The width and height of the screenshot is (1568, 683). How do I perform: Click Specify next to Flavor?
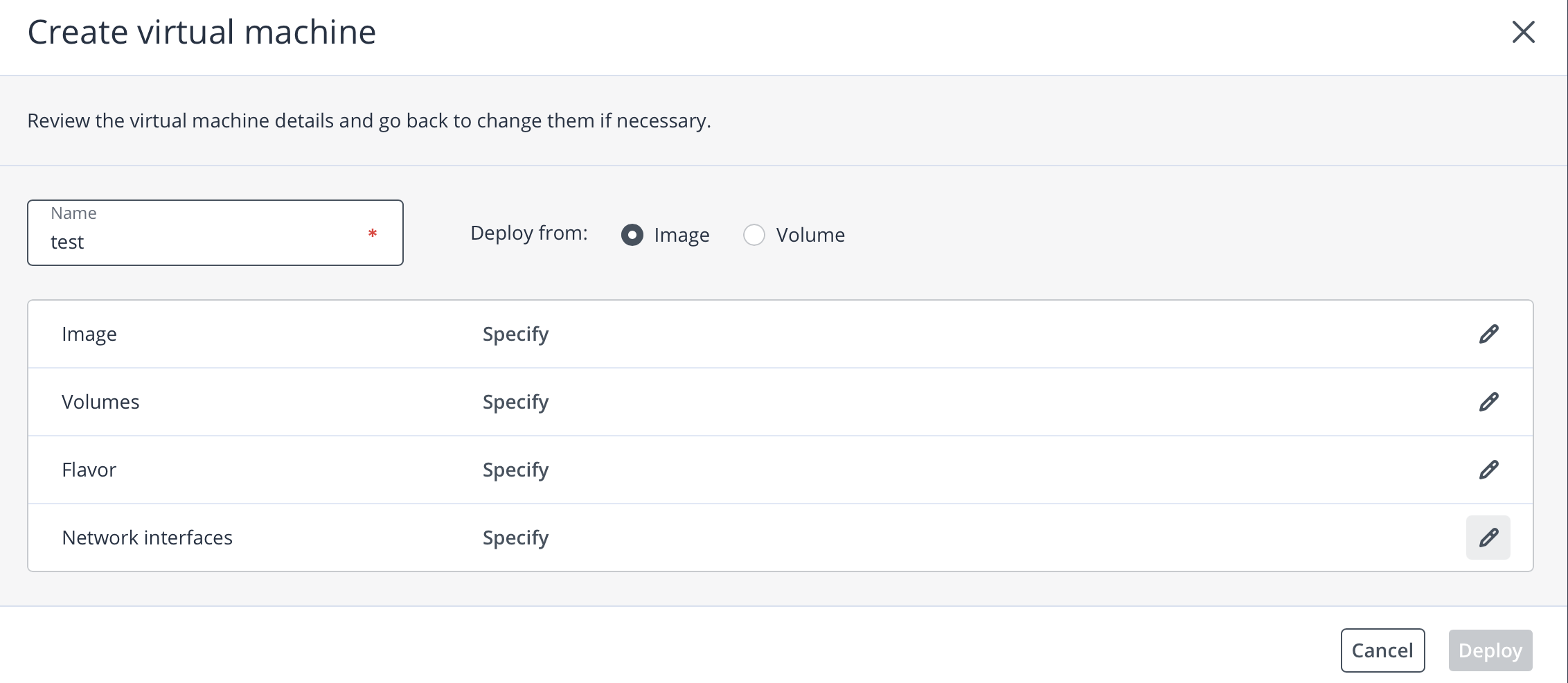point(515,470)
